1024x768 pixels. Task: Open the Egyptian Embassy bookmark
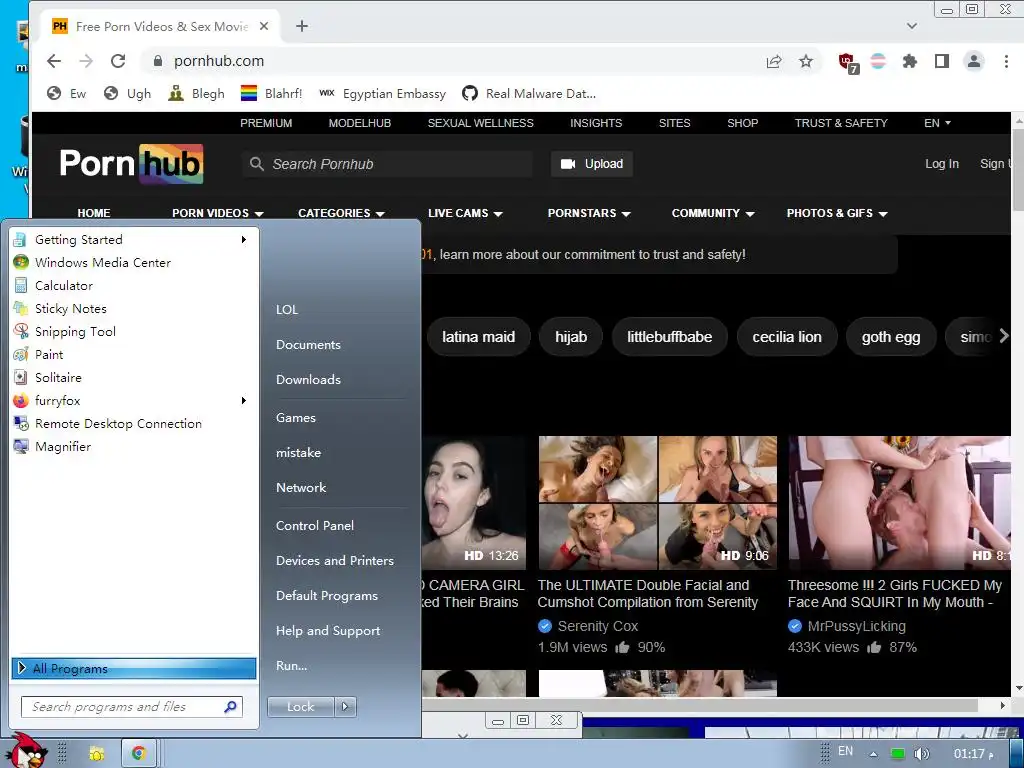[x=383, y=93]
